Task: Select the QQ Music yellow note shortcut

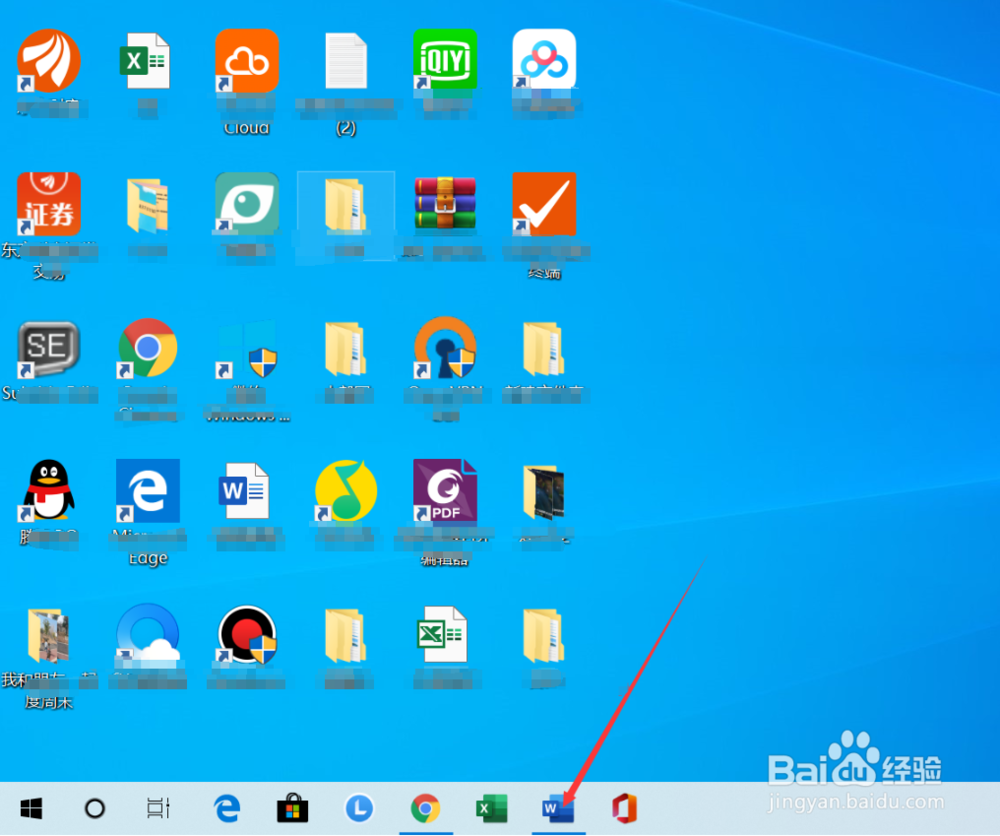Action: tap(346, 490)
